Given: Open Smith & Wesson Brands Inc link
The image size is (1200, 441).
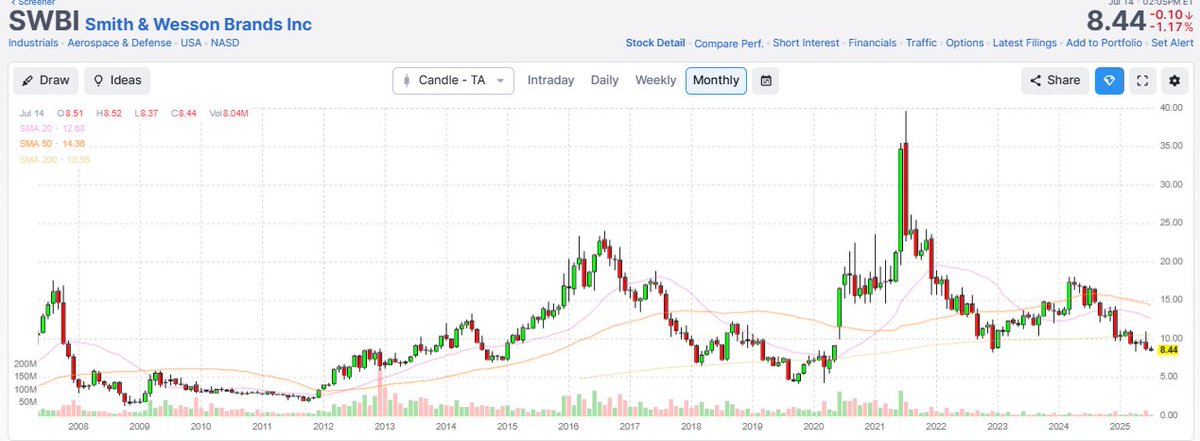Looking at the screenshot, I should [198, 24].
